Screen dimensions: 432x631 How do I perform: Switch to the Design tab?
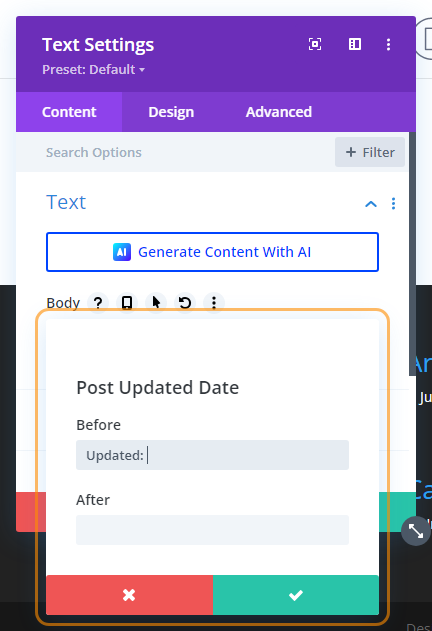(x=171, y=112)
